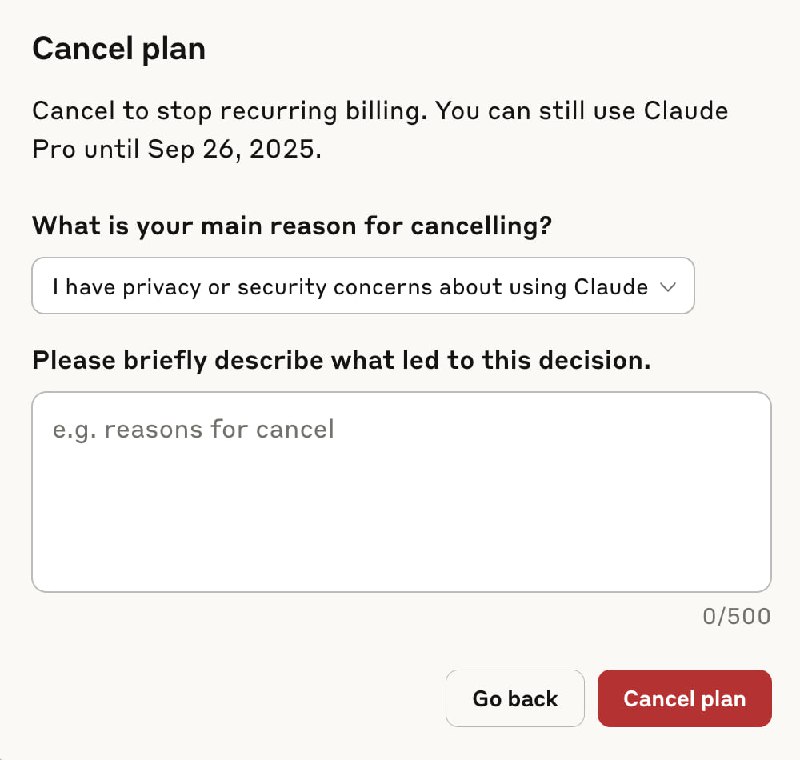Viewport: 800px width, 760px height.
Task: Confirm with the red Cancel plan button
Action: tap(684, 698)
